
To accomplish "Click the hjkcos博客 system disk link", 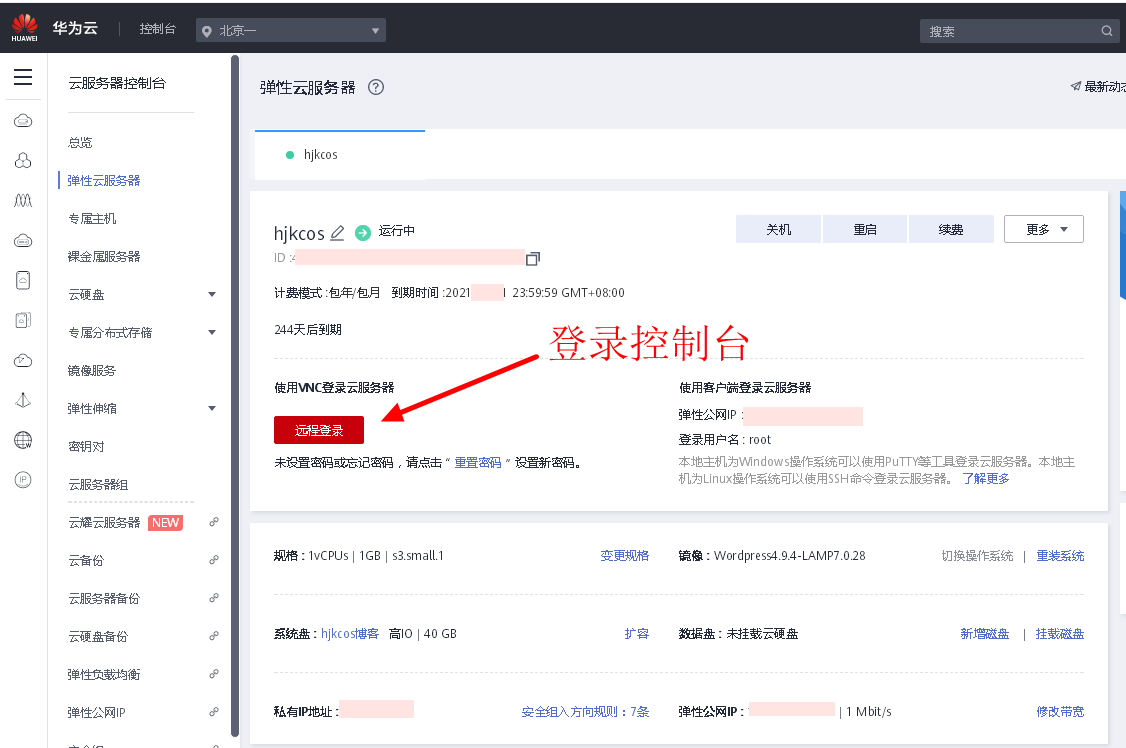I will coord(350,634).
